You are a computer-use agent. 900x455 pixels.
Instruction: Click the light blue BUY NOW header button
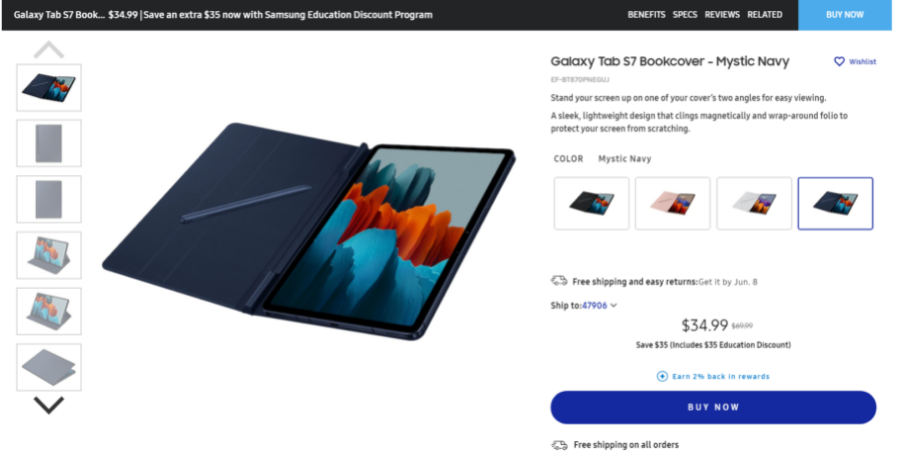point(845,15)
